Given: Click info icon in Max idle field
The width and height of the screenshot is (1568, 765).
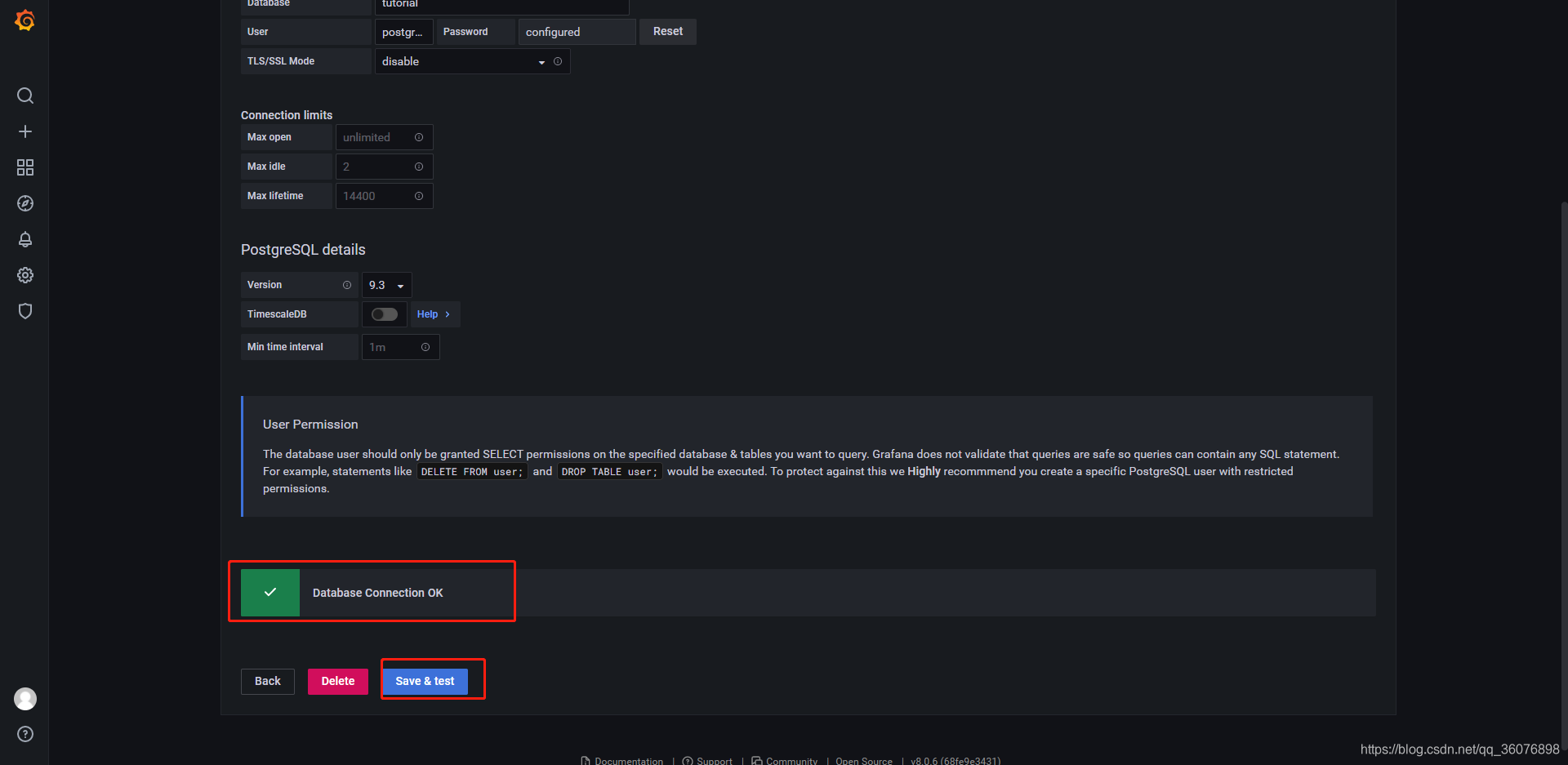Looking at the screenshot, I should [419, 167].
